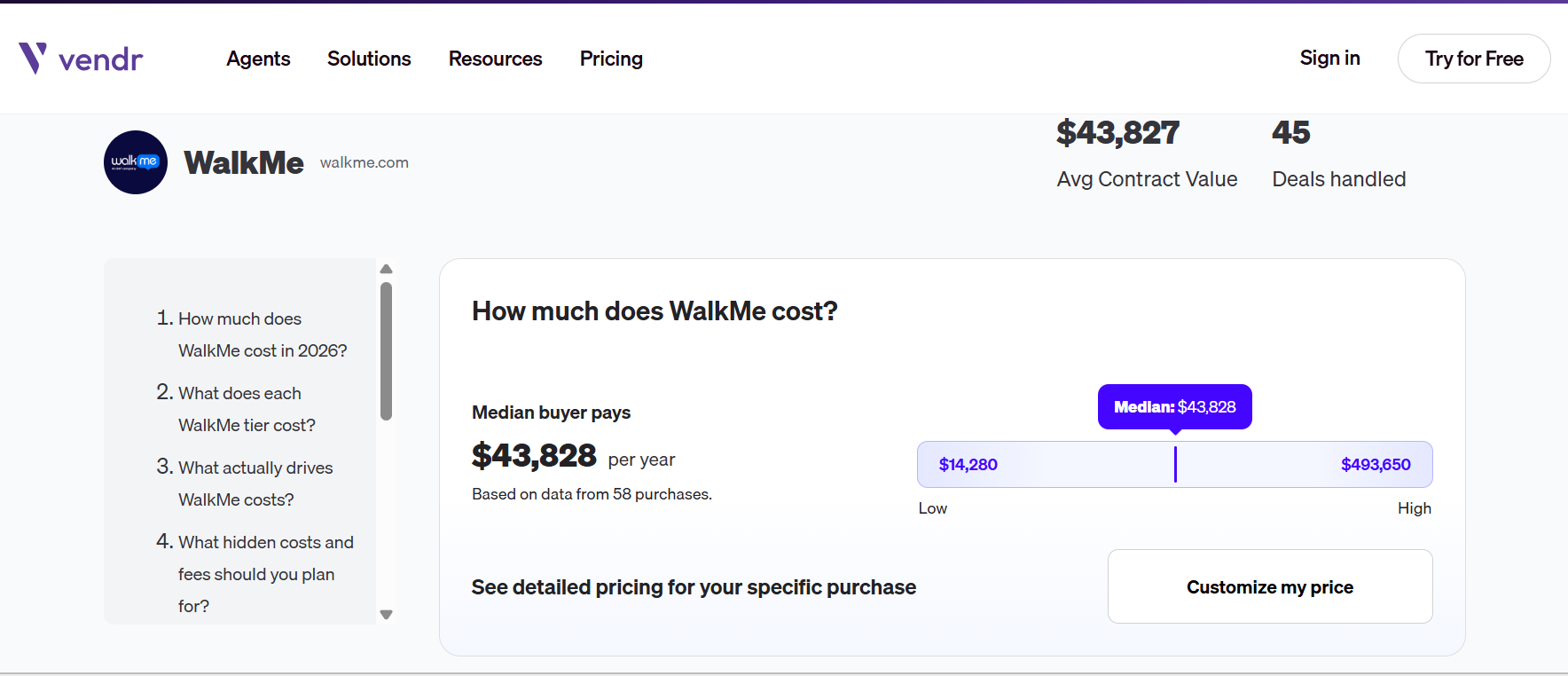Open the hidden costs and fees section
1568x676 pixels.
pos(266,574)
